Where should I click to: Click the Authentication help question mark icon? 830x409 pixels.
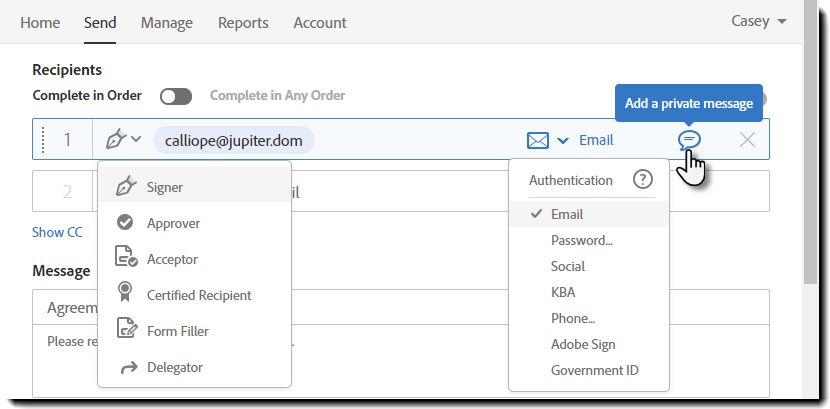pos(643,180)
